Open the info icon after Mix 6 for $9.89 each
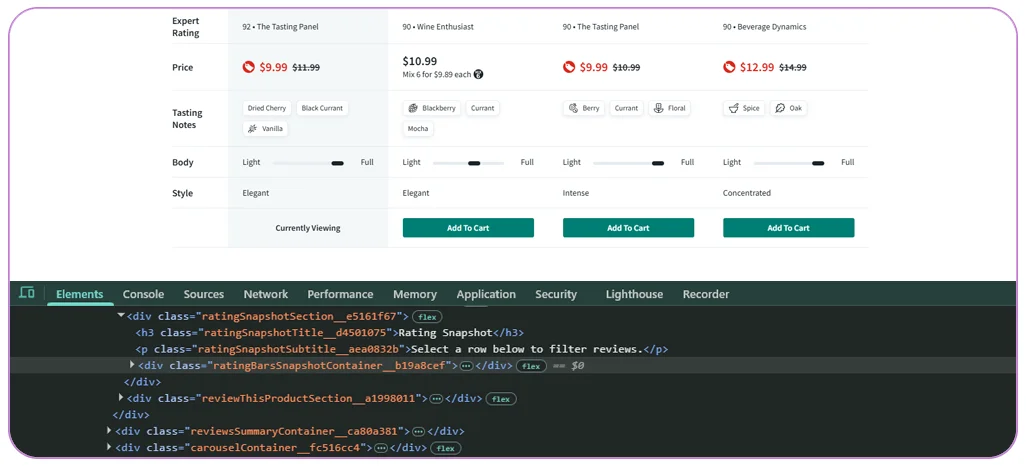This screenshot has width=1026, height=466. click(478, 75)
